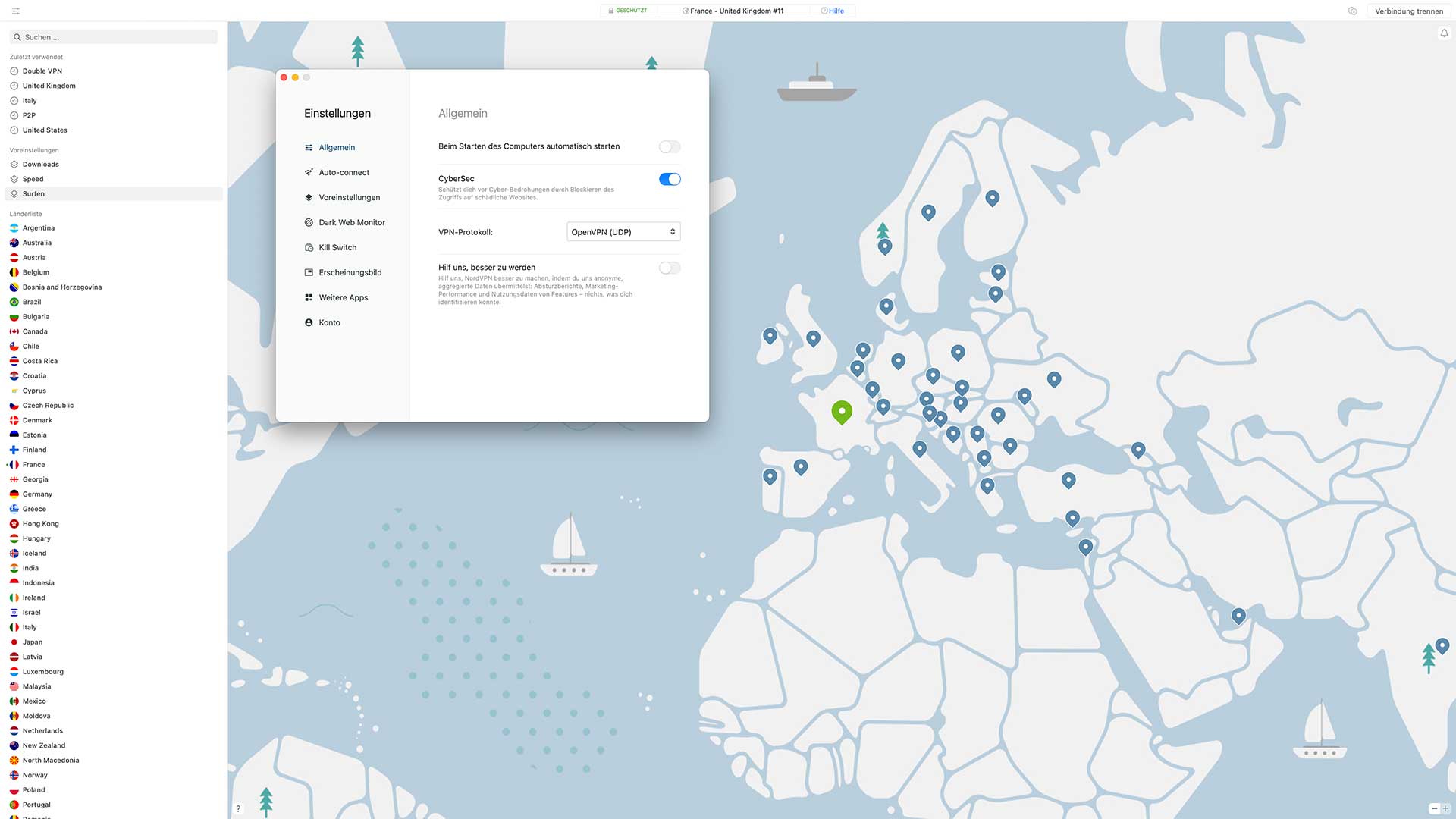This screenshot has width=1456, height=819.
Task: Select New Zealand in country list
Action: 114,745
